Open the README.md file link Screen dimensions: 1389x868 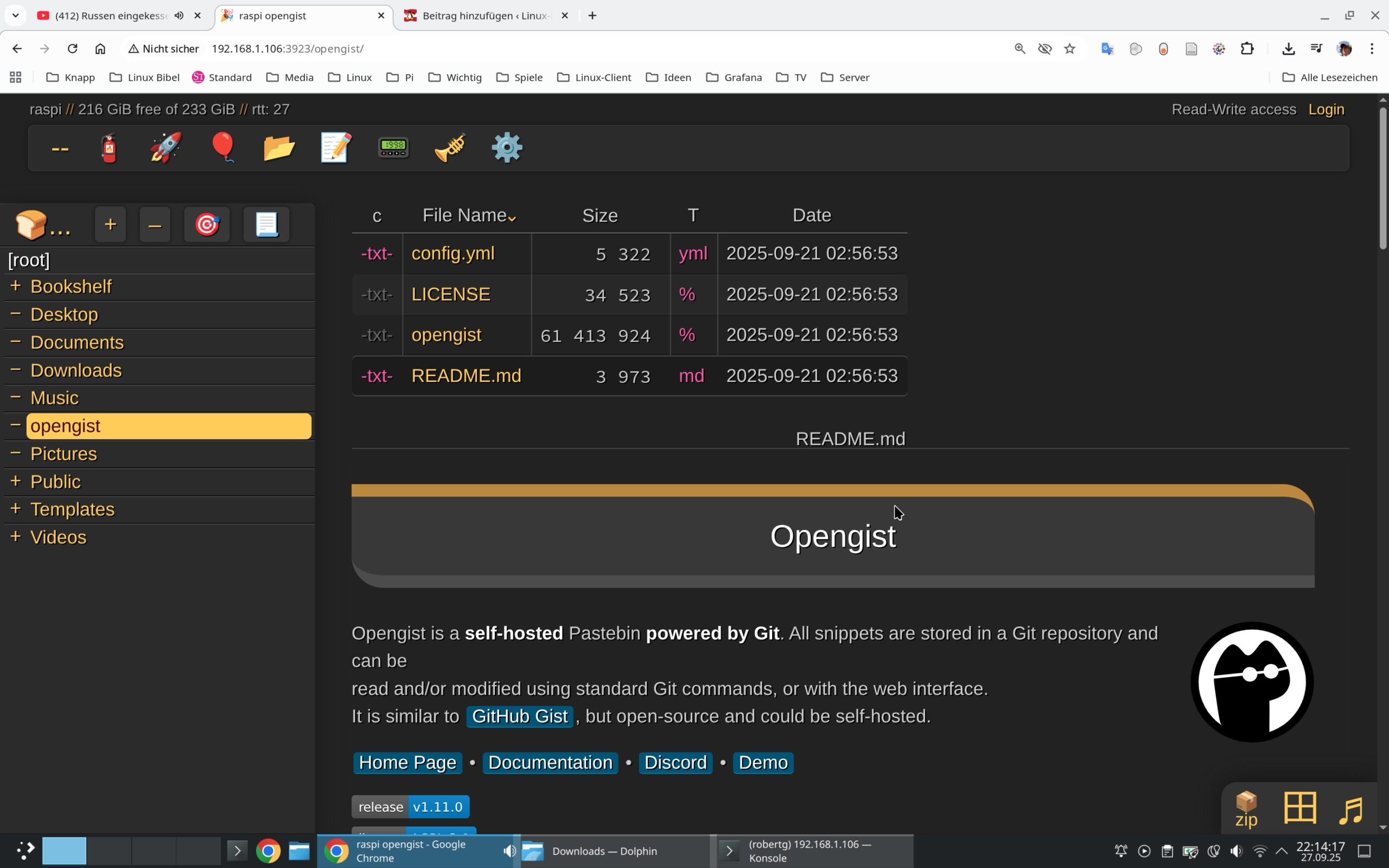[x=466, y=375]
